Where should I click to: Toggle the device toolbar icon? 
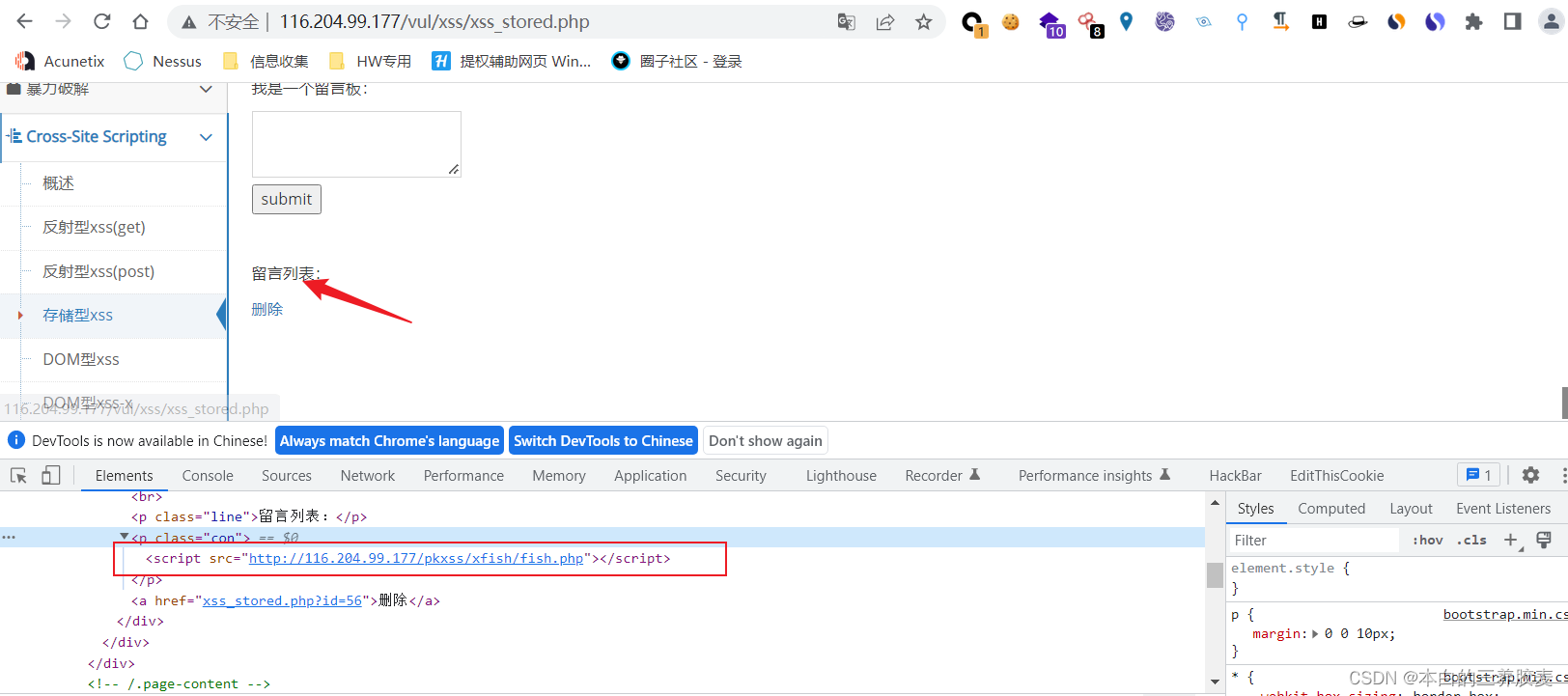point(50,475)
